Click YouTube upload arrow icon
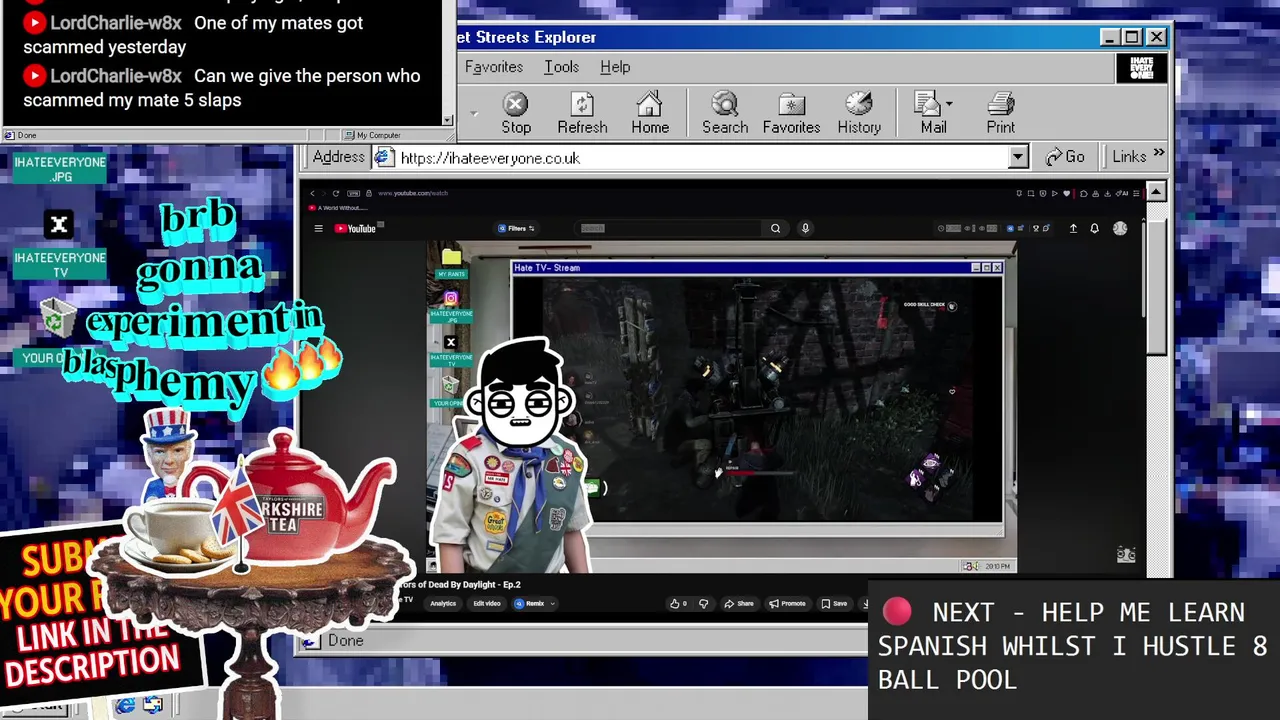1280x720 pixels. 1073,228
